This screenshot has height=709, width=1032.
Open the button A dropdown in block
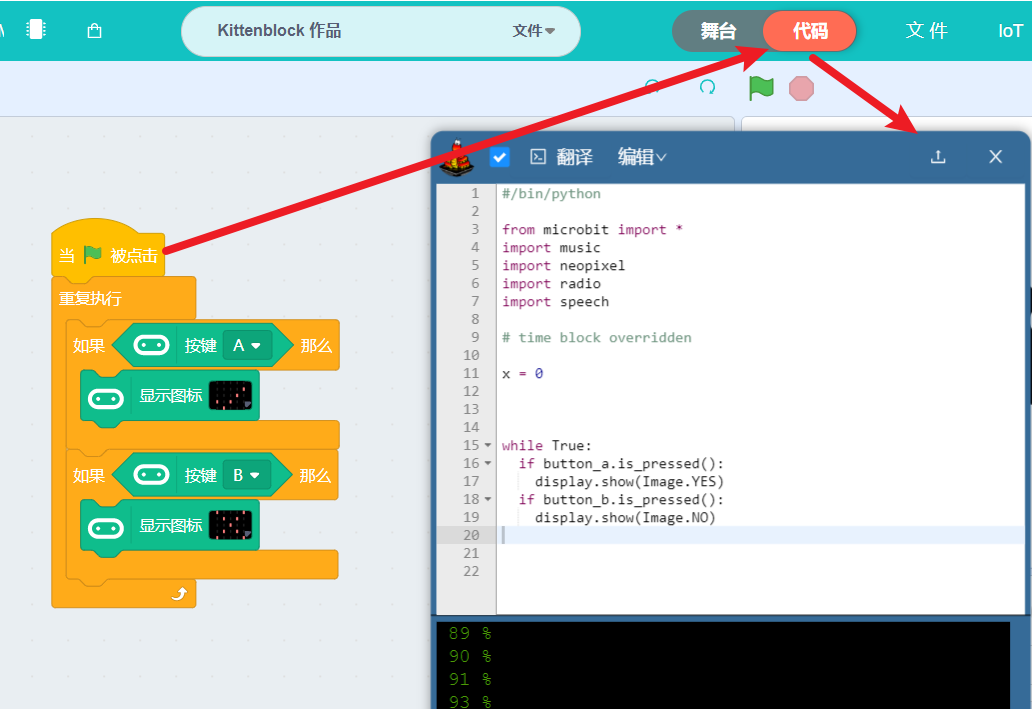click(x=247, y=345)
